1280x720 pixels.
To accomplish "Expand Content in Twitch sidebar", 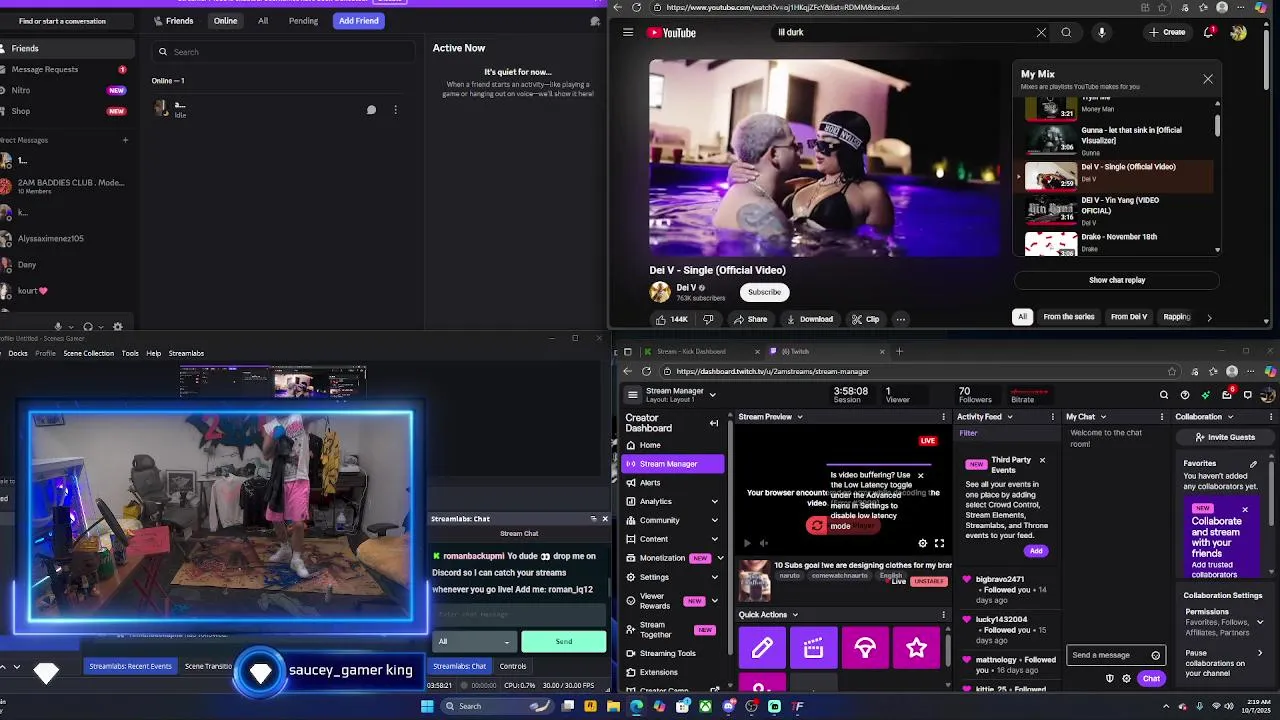I will [714, 539].
